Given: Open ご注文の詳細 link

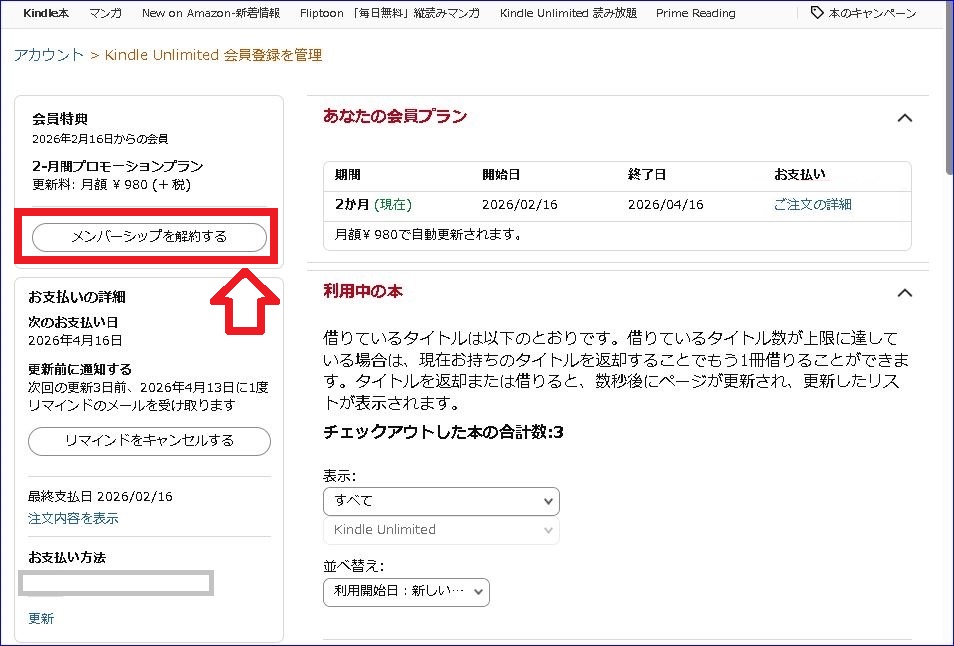Looking at the screenshot, I should 812,204.
